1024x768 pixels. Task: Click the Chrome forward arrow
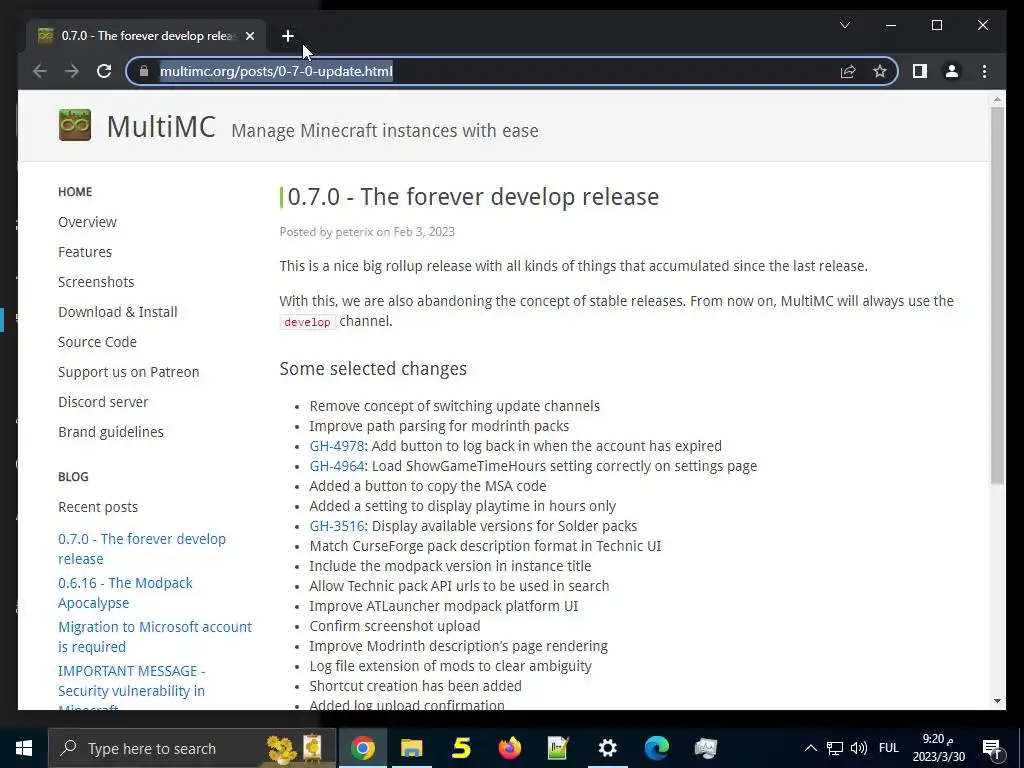click(72, 71)
